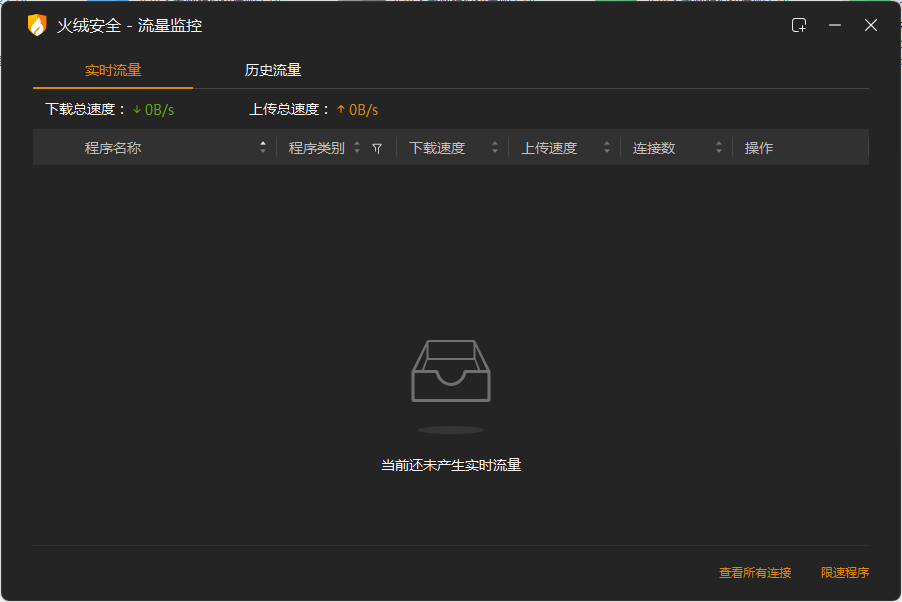Viewport: 902px width, 602px height.
Task: Open the floating mini-window via title bar icon
Action: (799, 26)
